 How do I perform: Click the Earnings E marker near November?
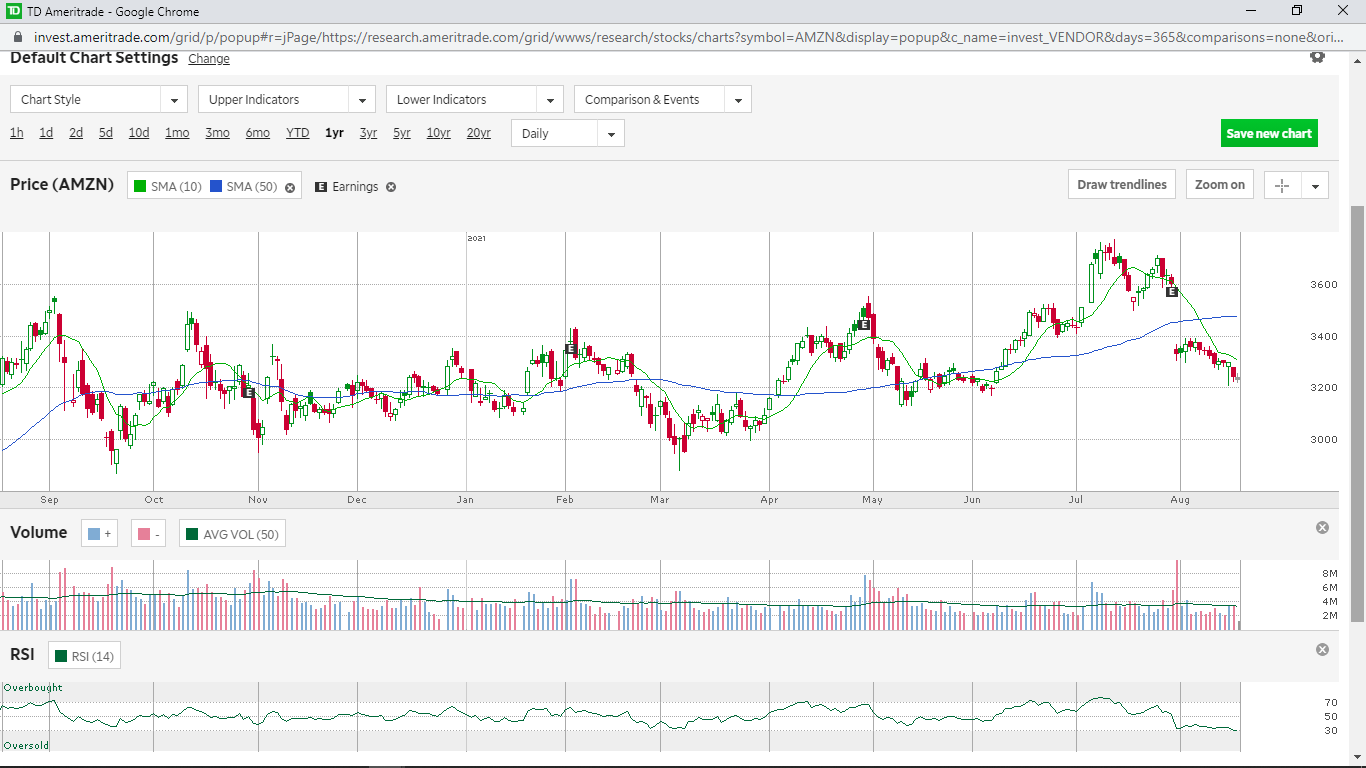click(x=248, y=392)
